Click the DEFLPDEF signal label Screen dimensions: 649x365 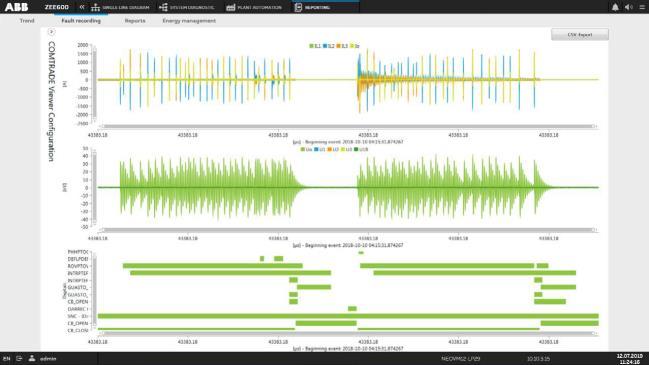(x=78, y=259)
